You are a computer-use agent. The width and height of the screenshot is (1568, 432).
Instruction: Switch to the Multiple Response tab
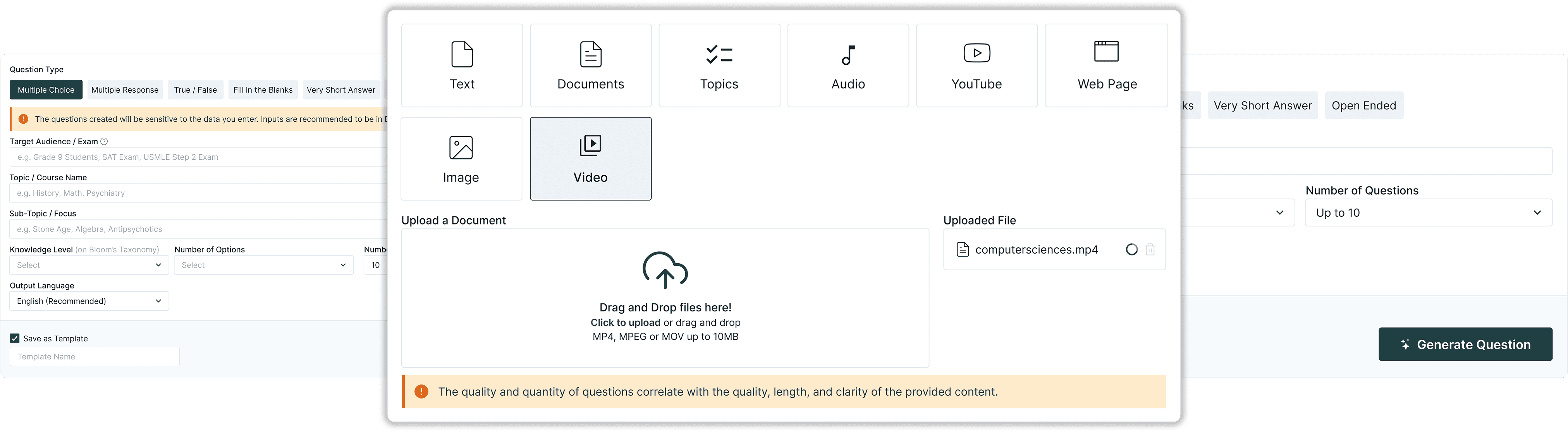(x=125, y=90)
